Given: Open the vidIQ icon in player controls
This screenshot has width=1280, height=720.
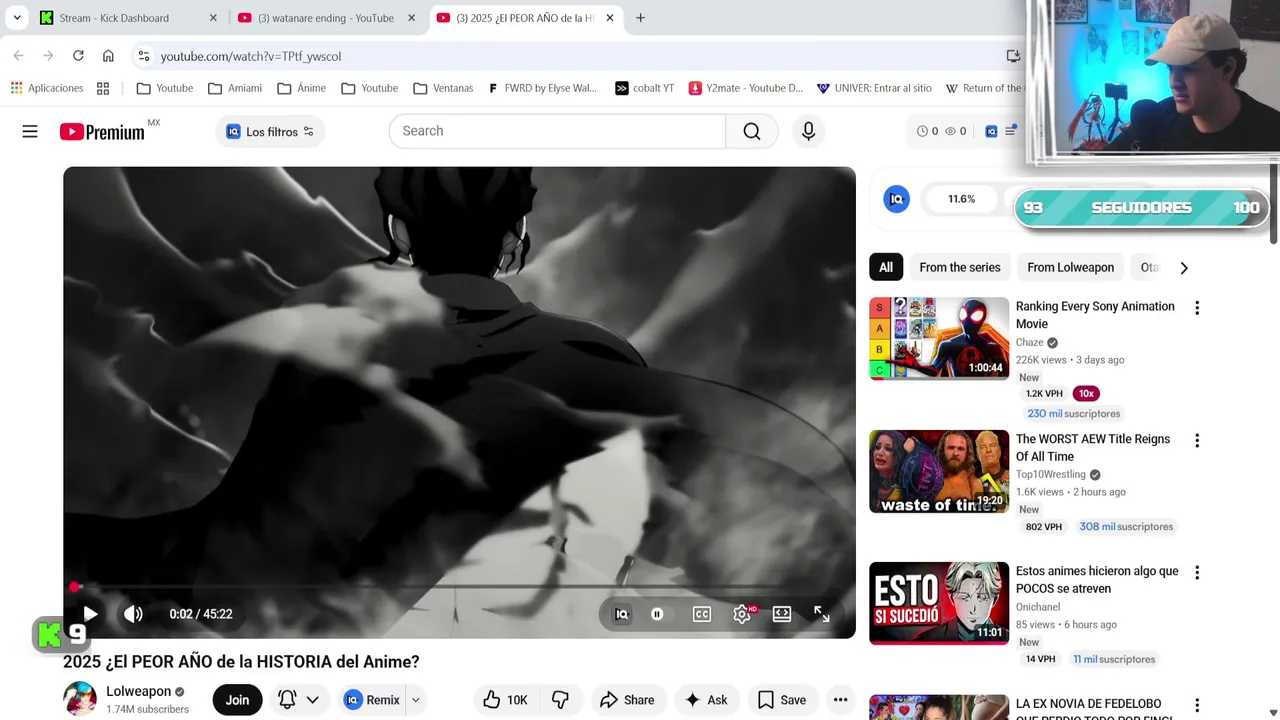Looking at the screenshot, I should [622, 614].
